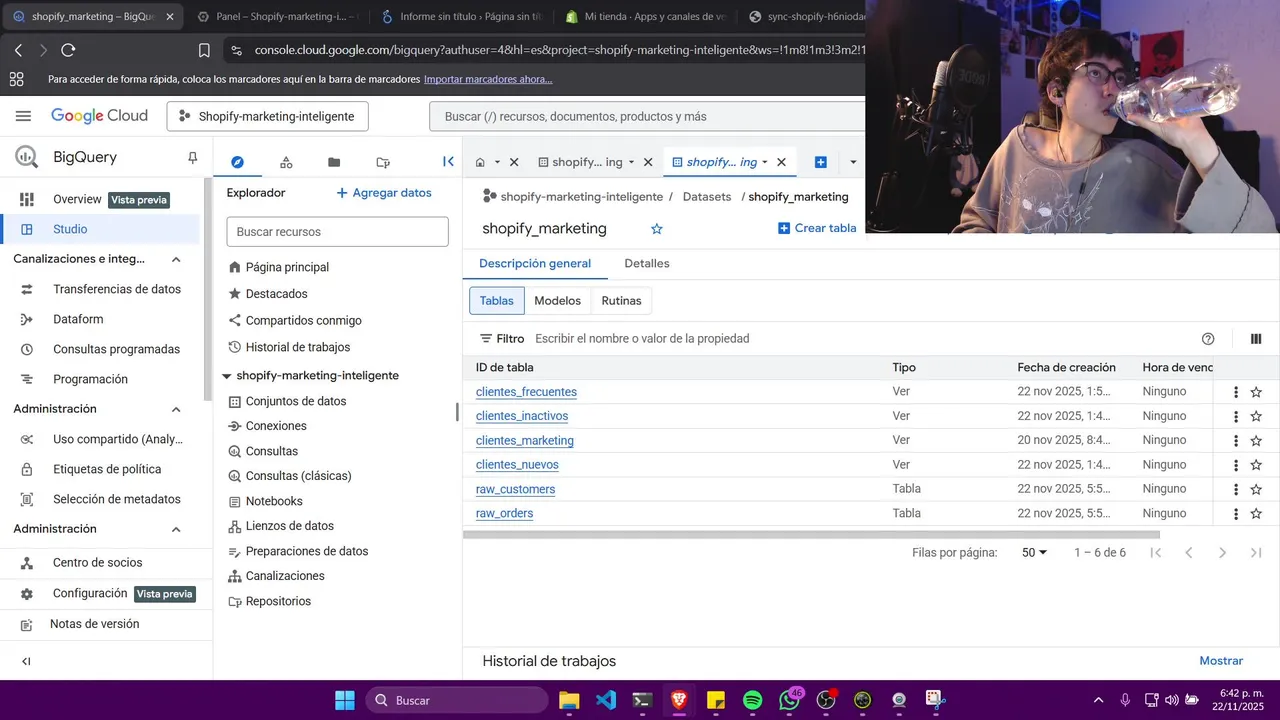Reload the page in the browser
Viewport: 1280px width, 720px height.
pyautogui.click(x=68, y=50)
